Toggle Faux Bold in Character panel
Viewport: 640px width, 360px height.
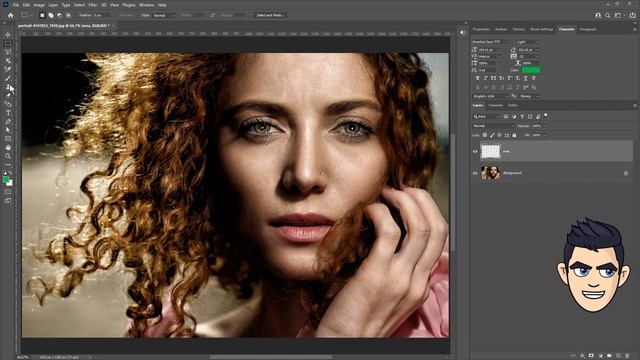(x=478, y=78)
